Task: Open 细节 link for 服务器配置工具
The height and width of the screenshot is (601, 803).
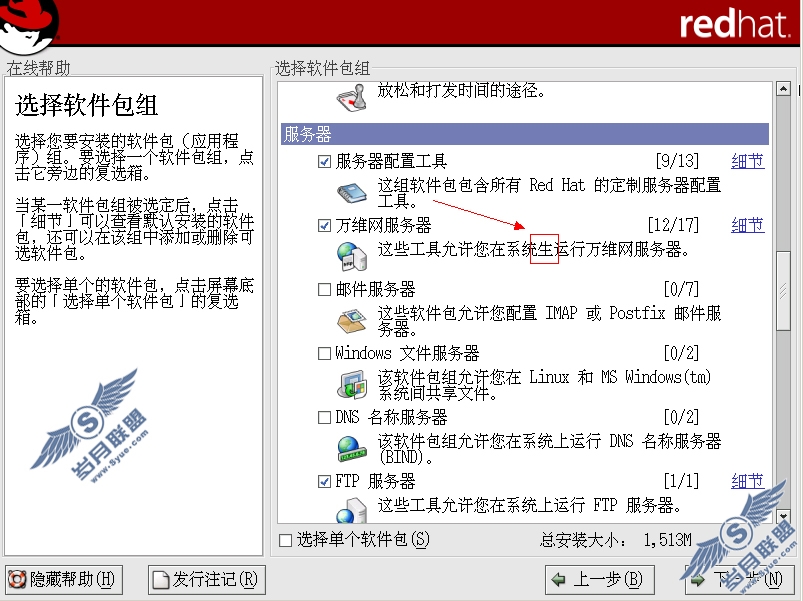Action: (x=748, y=161)
